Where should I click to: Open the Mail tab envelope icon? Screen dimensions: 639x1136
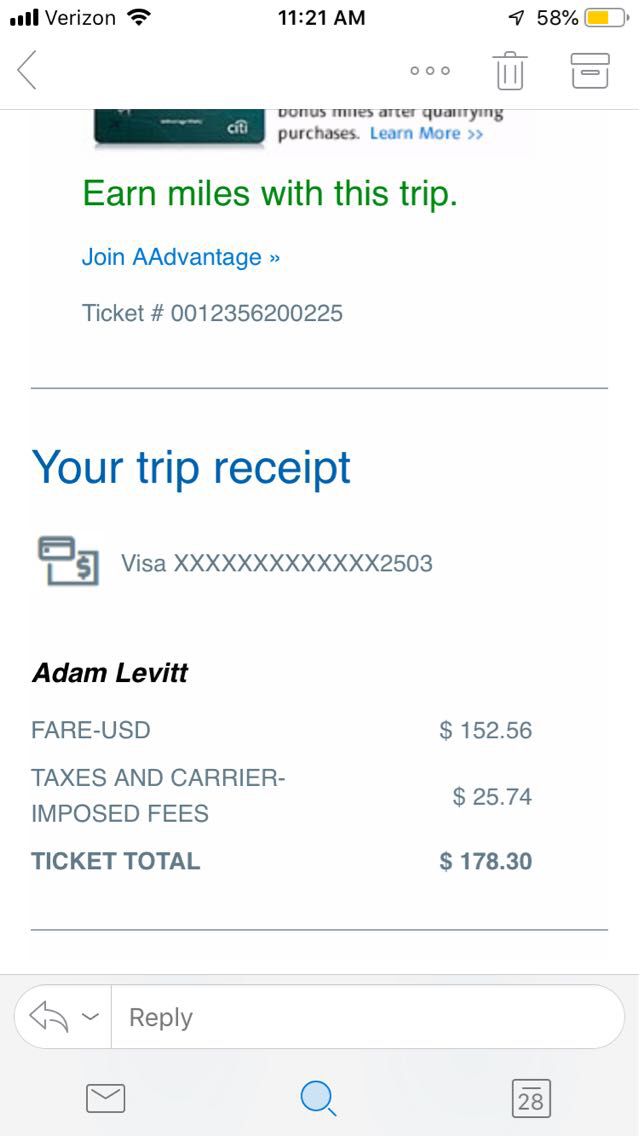tap(105, 1099)
